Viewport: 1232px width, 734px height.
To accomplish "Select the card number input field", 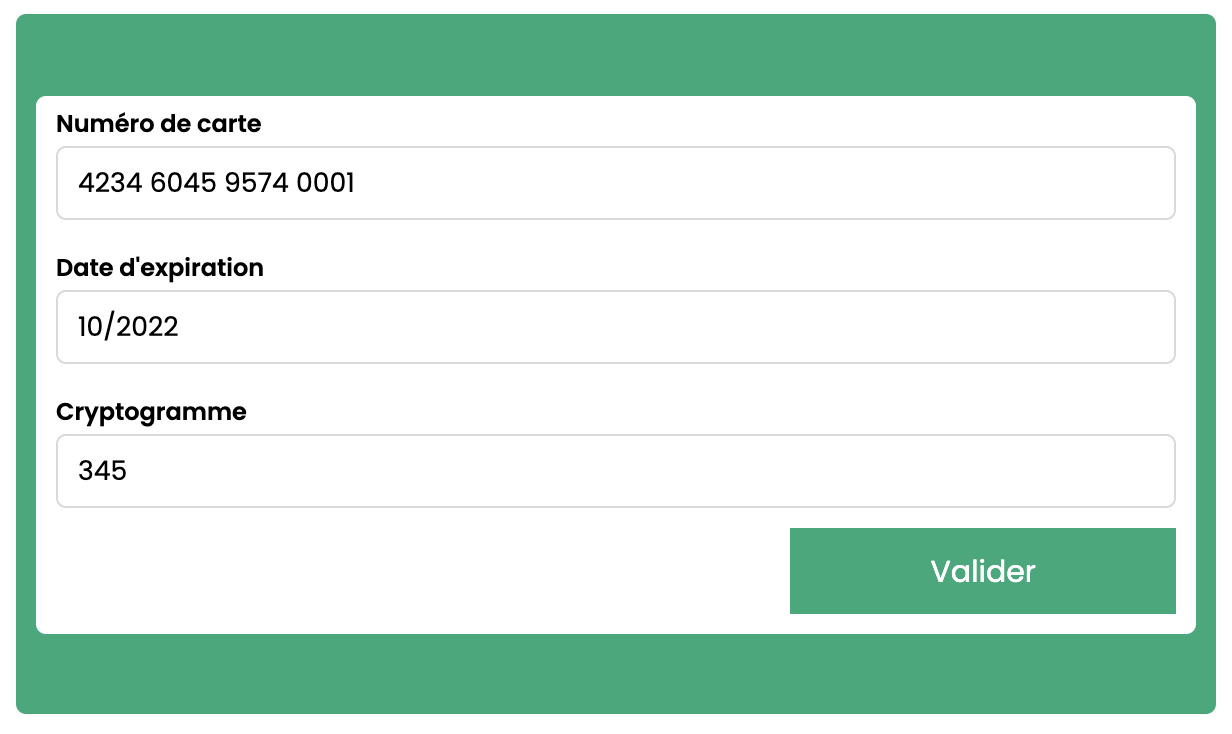I will click(x=615, y=182).
